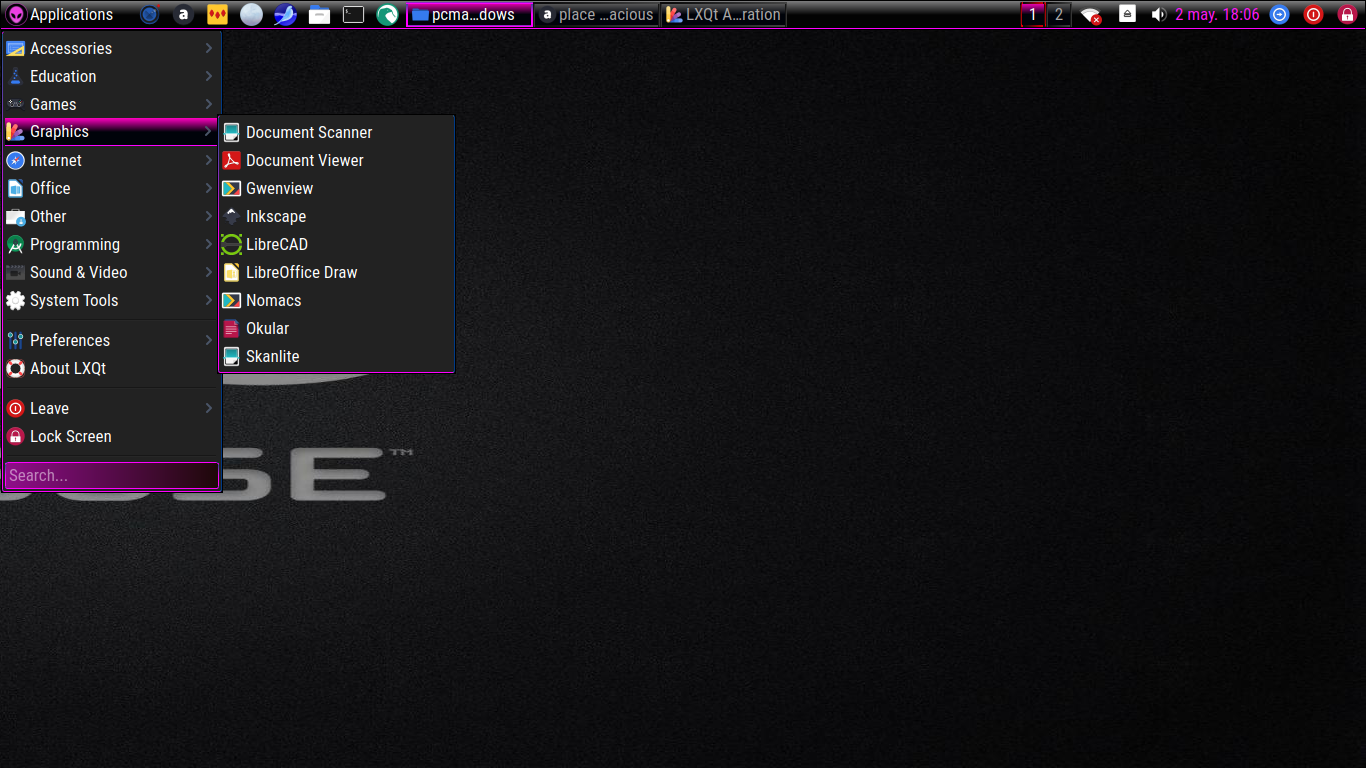Image resolution: width=1366 pixels, height=768 pixels.
Task: Open Nomacs image viewer
Action: click(x=336, y=300)
